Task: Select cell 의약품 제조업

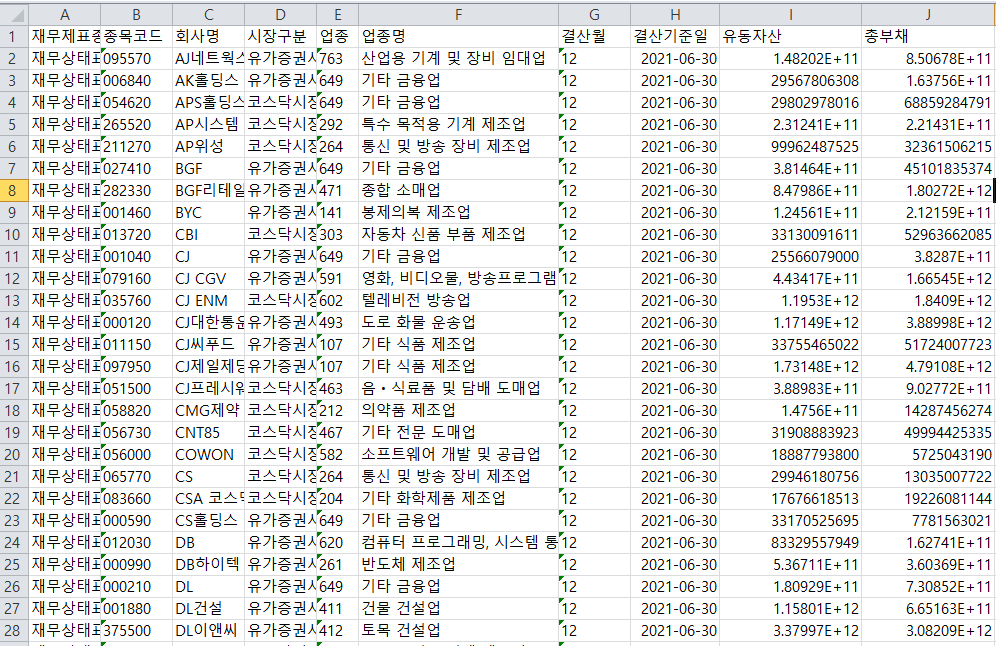Action: pyautogui.click(x=458, y=411)
